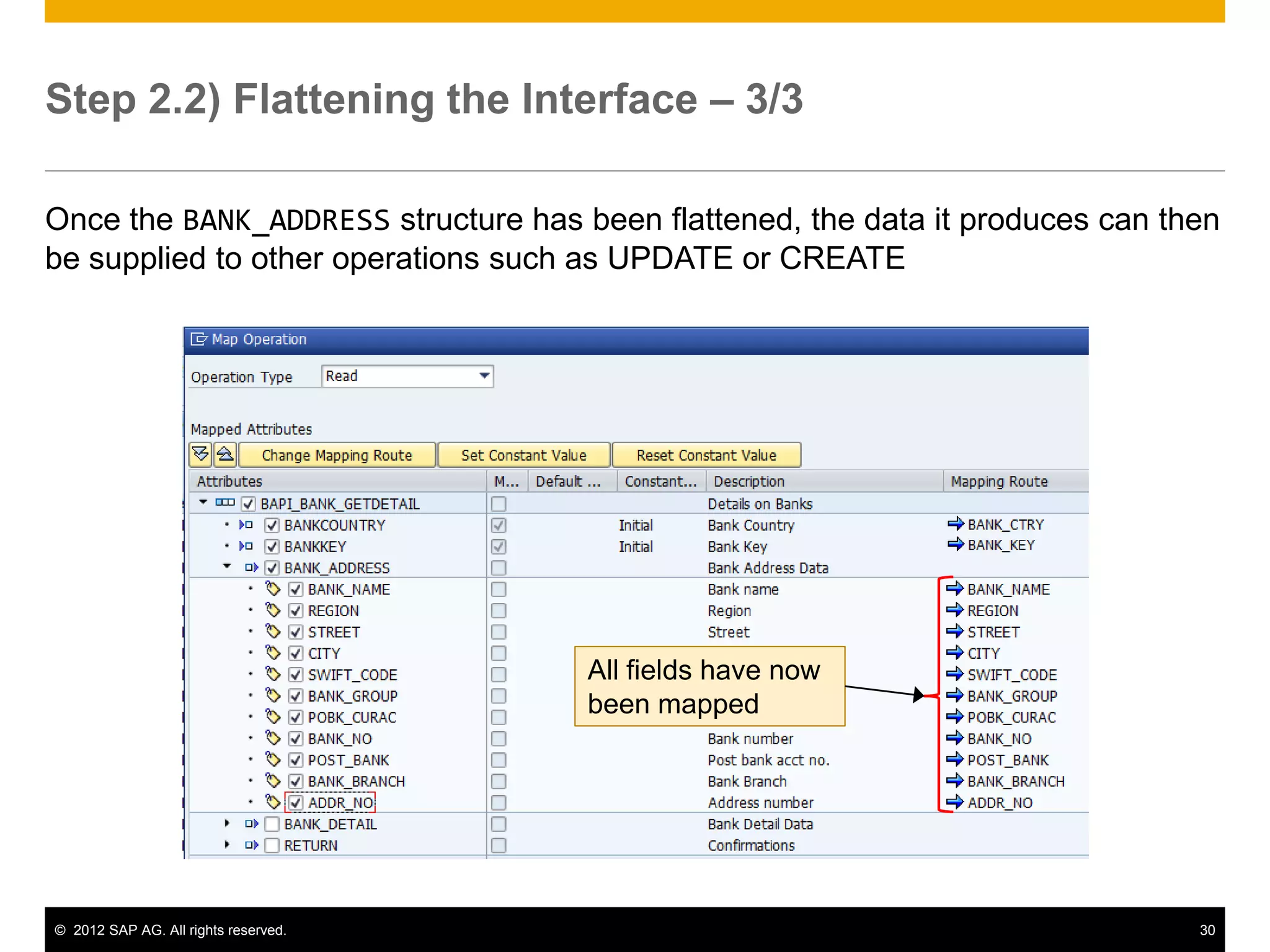Select the 'Post bank acct no.' description cell
The image size is (1270, 952).
coord(768,760)
